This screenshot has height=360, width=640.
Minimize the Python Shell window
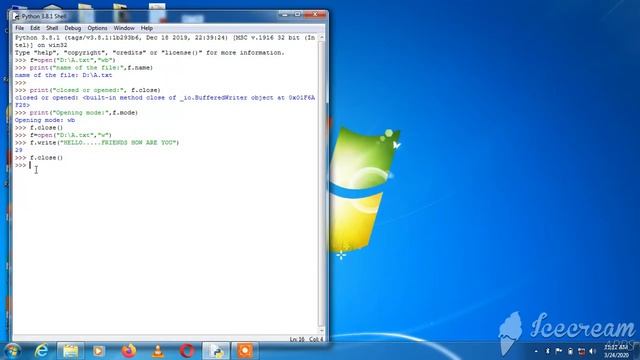click(285, 15)
